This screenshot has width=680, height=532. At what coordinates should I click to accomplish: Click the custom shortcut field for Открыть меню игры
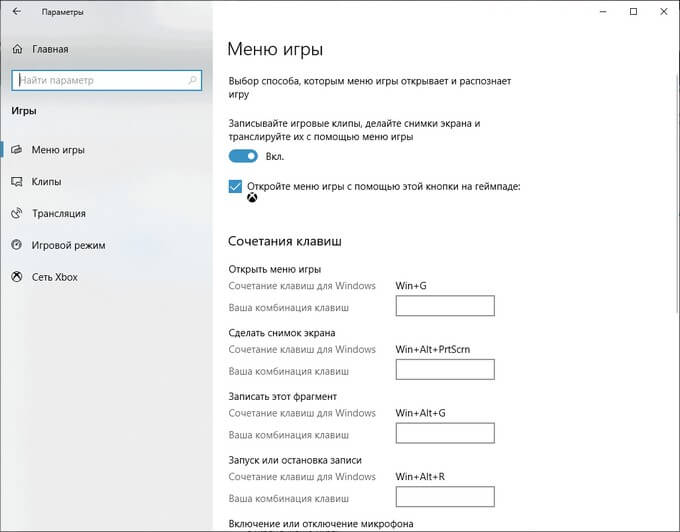[445, 306]
